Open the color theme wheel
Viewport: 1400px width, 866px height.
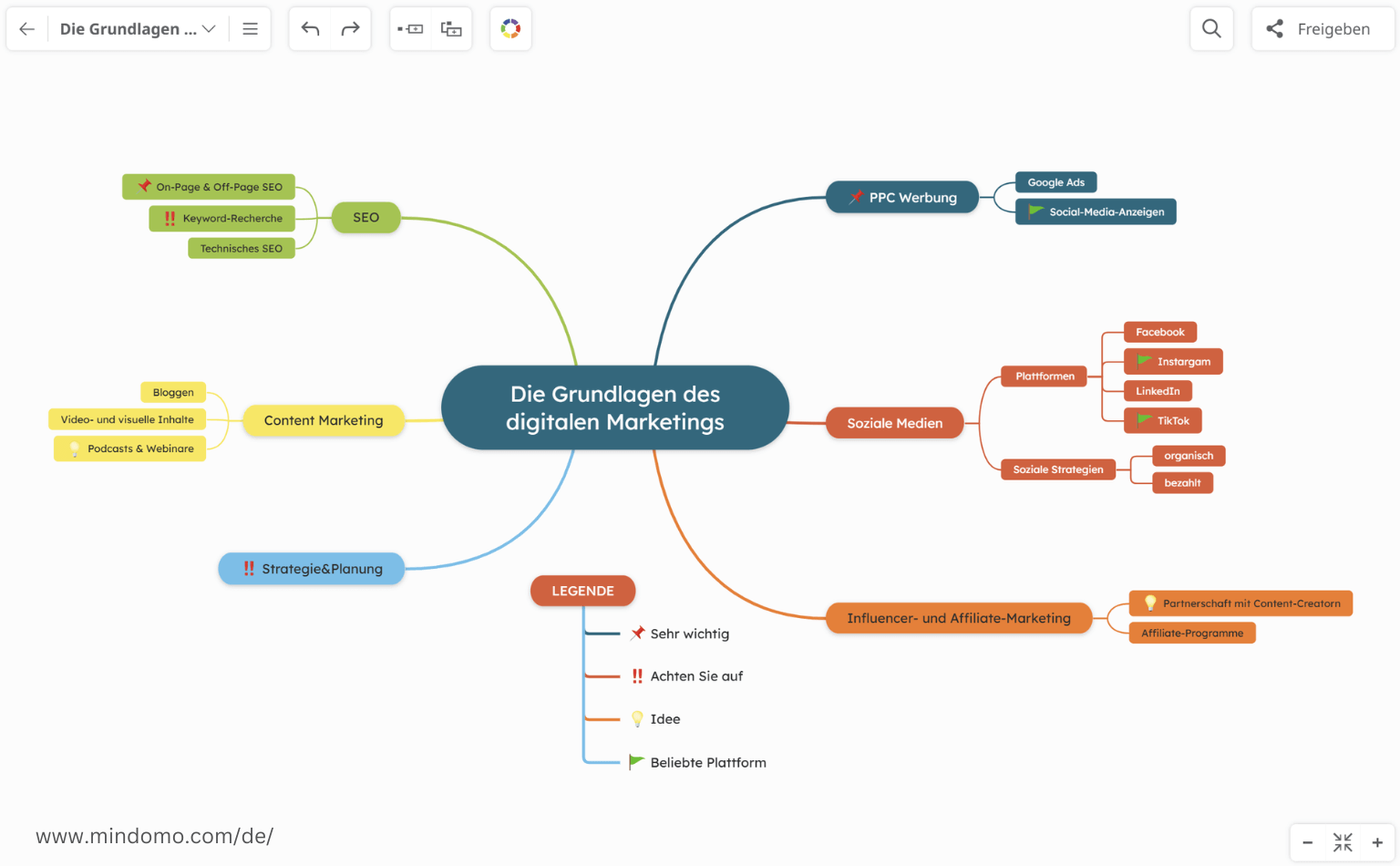tap(510, 29)
